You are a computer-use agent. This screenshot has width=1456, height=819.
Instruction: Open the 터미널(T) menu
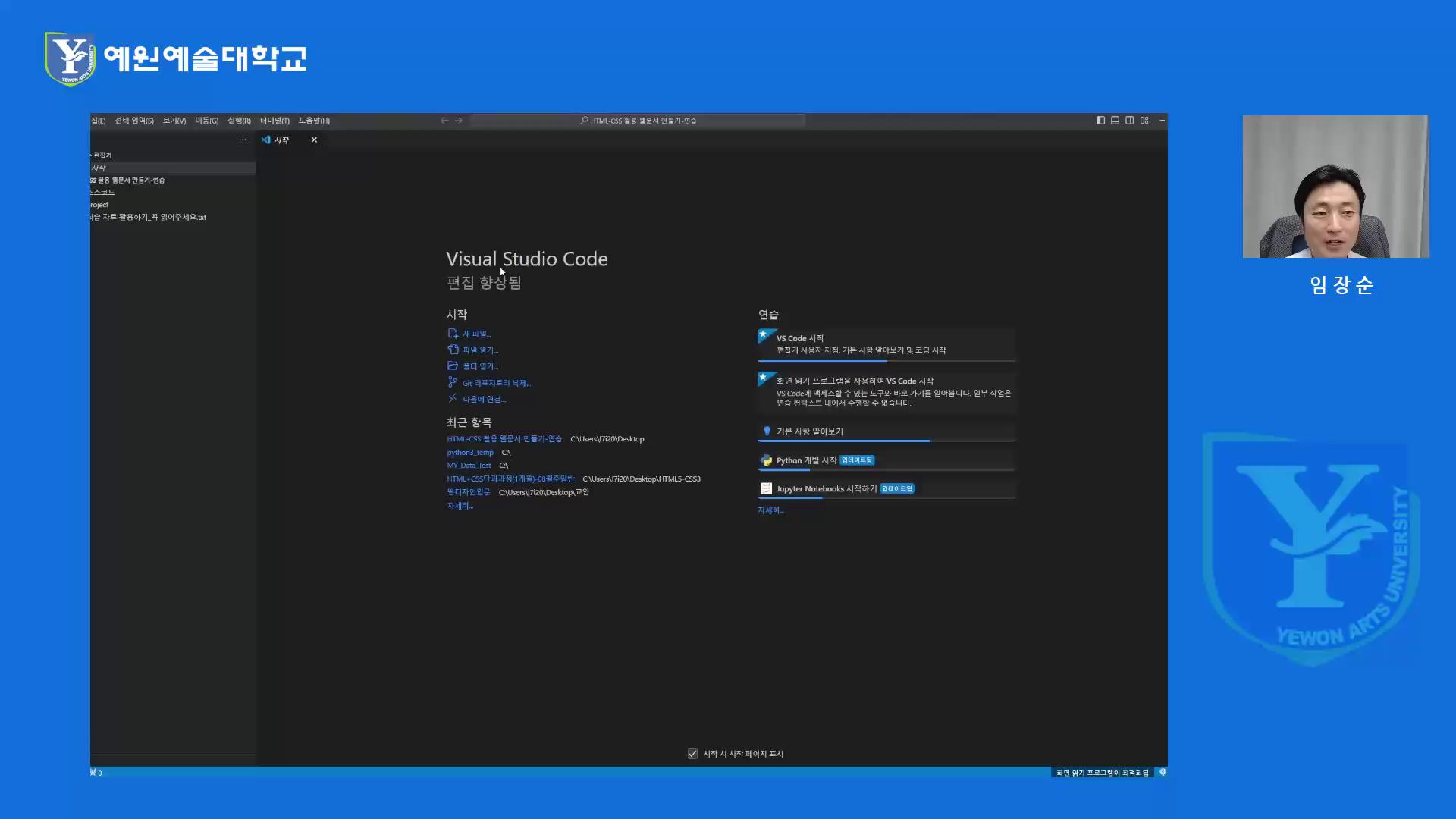coord(275,121)
